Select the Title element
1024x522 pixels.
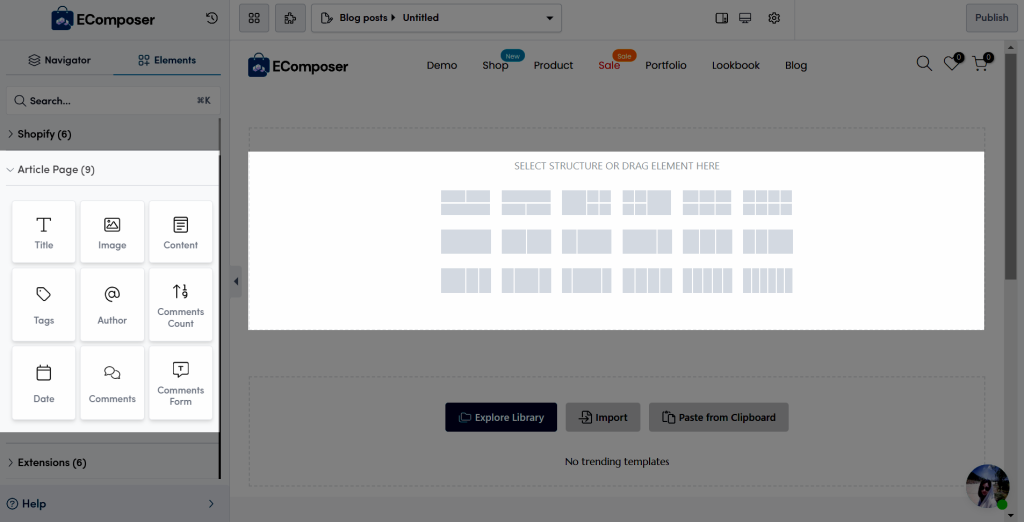click(x=44, y=232)
